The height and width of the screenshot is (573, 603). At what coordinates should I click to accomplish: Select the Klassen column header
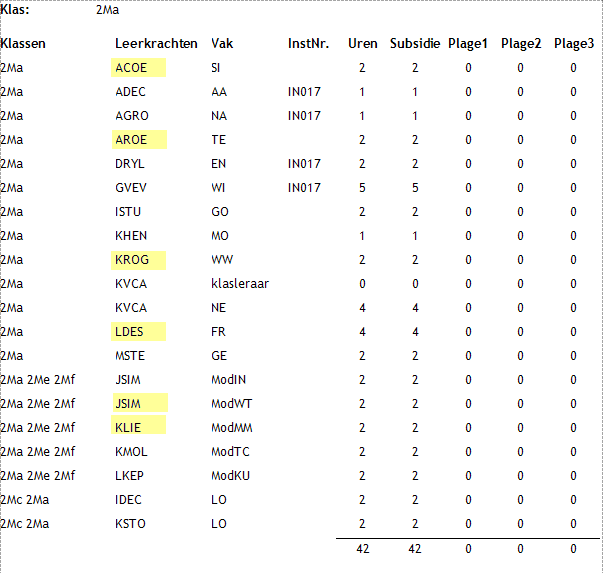click(x=23, y=43)
